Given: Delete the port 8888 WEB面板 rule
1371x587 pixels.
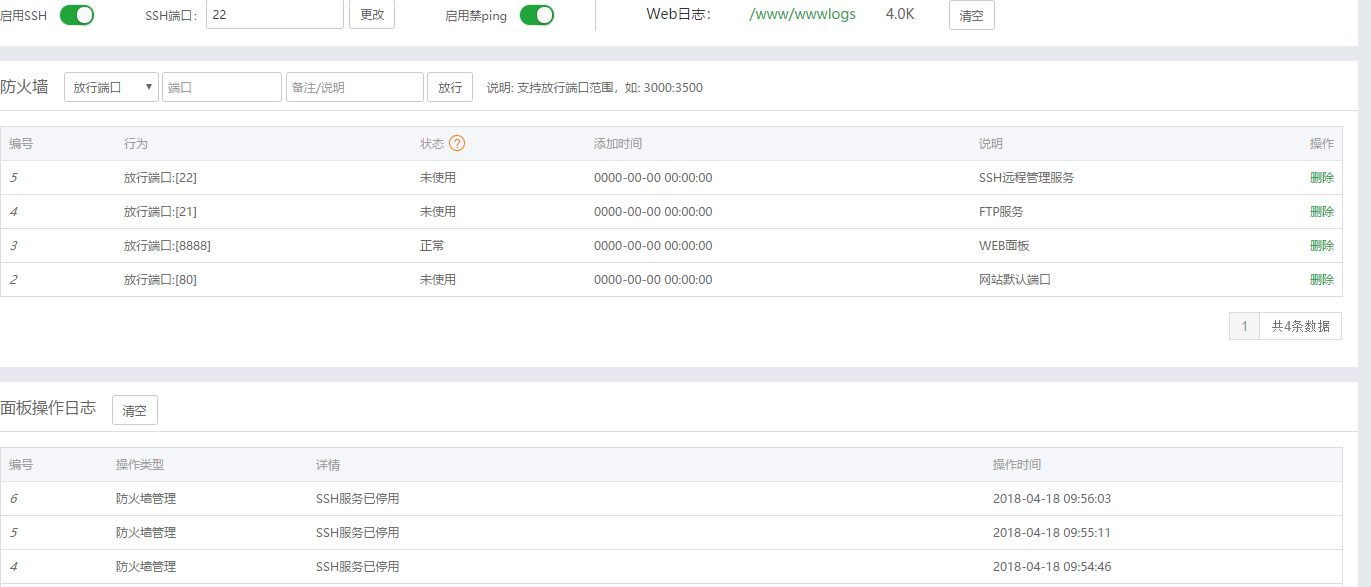Looking at the screenshot, I should coord(1321,246).
